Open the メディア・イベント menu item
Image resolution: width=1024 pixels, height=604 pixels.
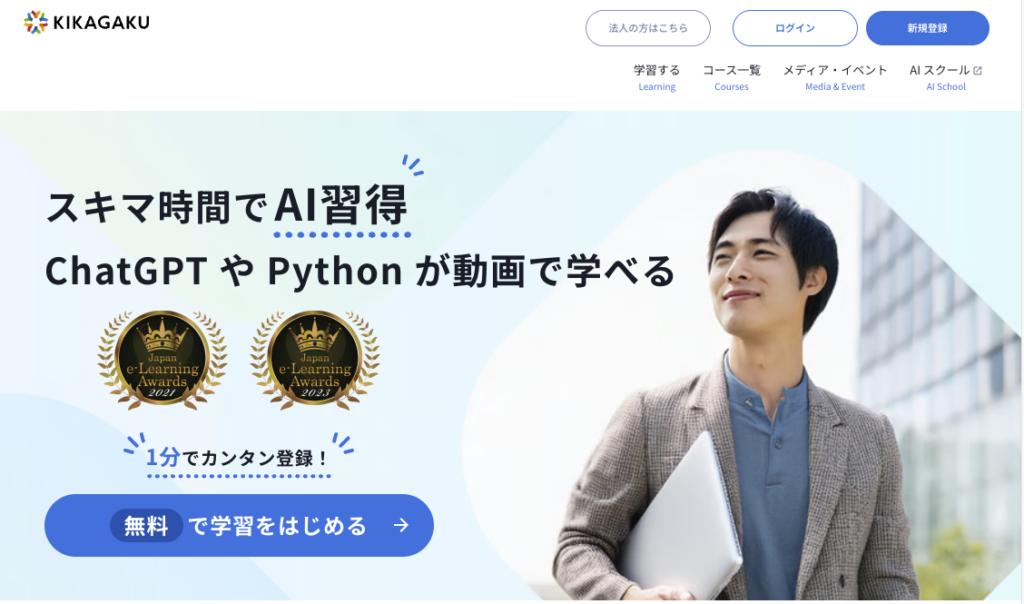pyautogui.click(x=835, y=71)
